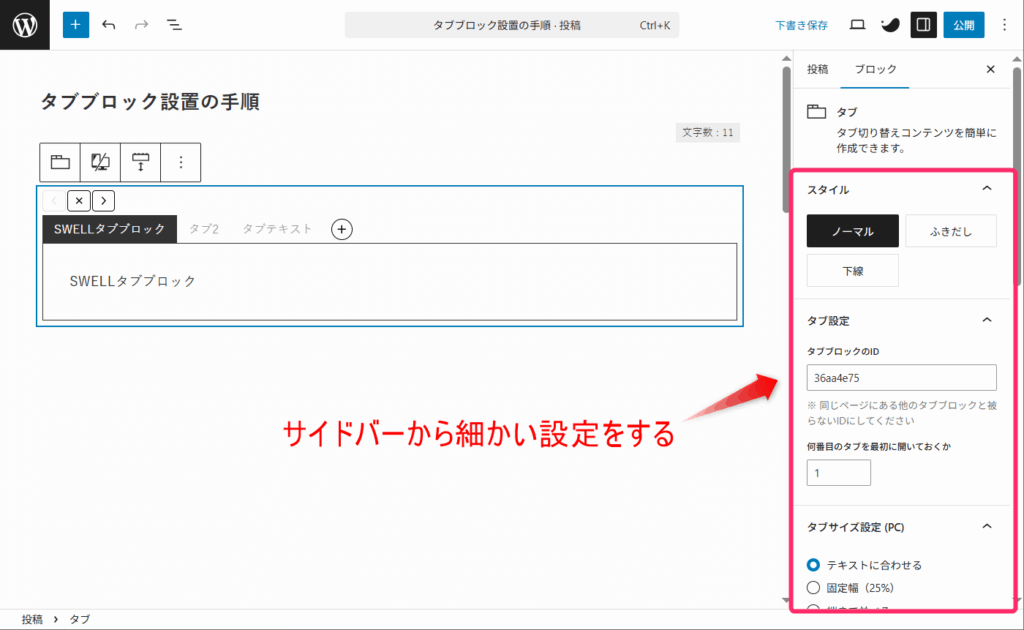The image size is (1024, 630).
Task: Choose the 下線 style button
Action: coord(852,271)
